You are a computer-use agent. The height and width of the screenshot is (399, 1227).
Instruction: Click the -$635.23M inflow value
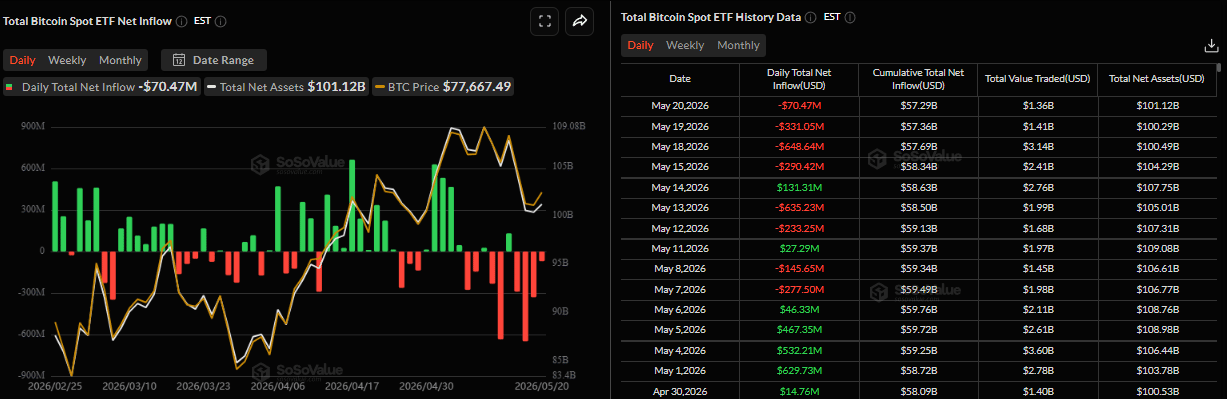tap(799, 207)
